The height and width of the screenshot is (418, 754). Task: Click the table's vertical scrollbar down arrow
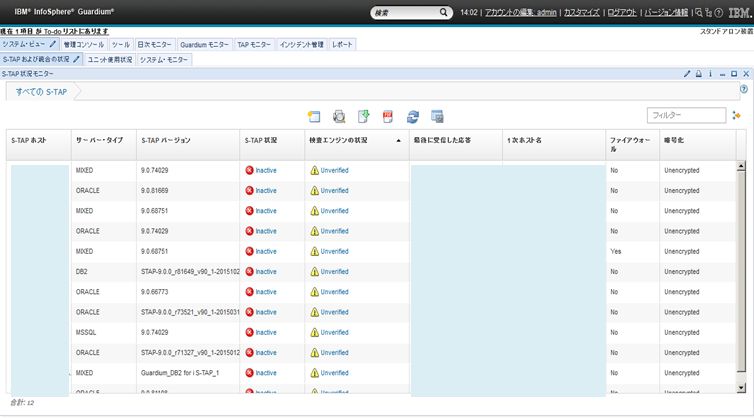click(x=742, y=386)
